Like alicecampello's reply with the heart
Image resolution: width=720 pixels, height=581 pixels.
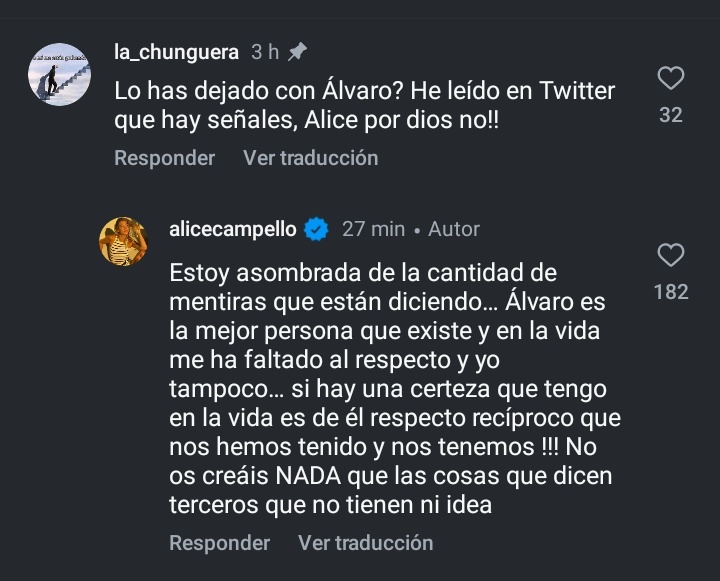click(671, 255)
